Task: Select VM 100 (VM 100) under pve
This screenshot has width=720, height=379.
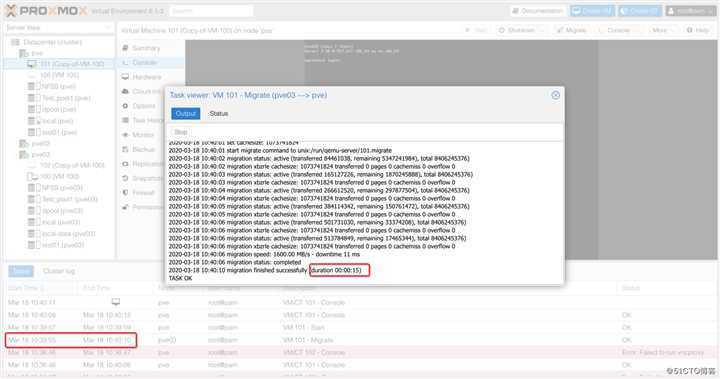Action: click(59, 75)
